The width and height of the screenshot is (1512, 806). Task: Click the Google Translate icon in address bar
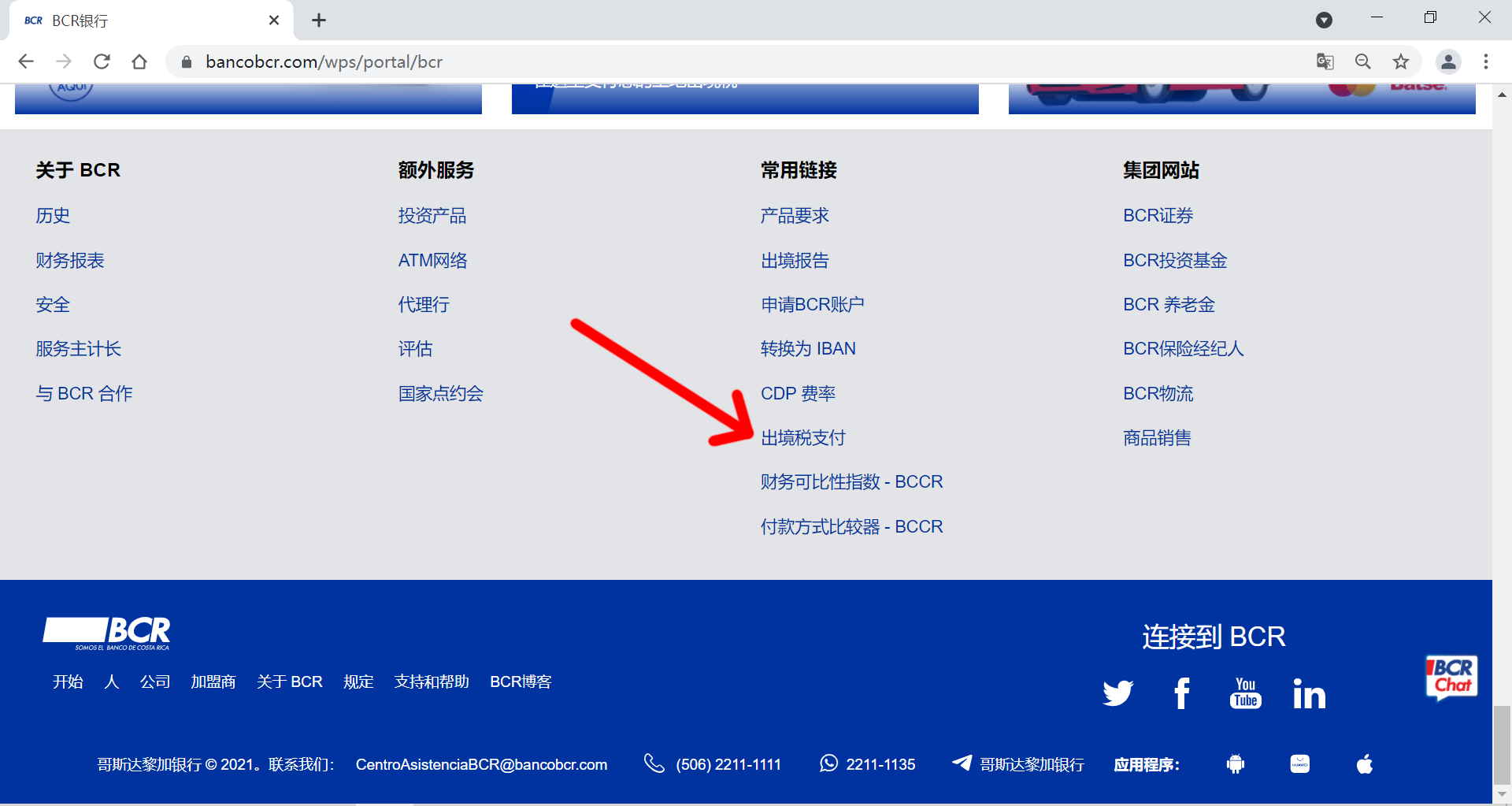pyautogui.click(x=1325, y=61)
